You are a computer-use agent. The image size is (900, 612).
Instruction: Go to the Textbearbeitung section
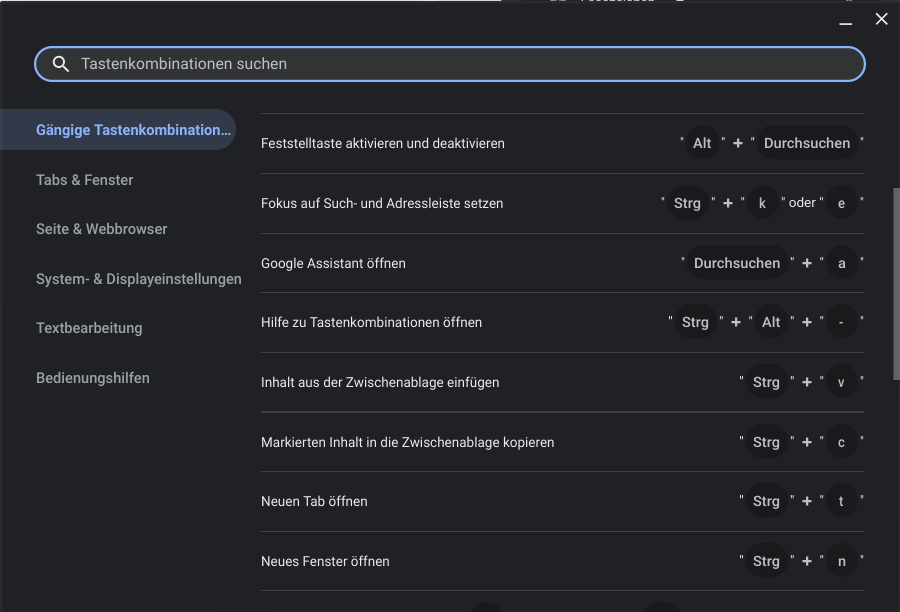[x=89, y=328]
